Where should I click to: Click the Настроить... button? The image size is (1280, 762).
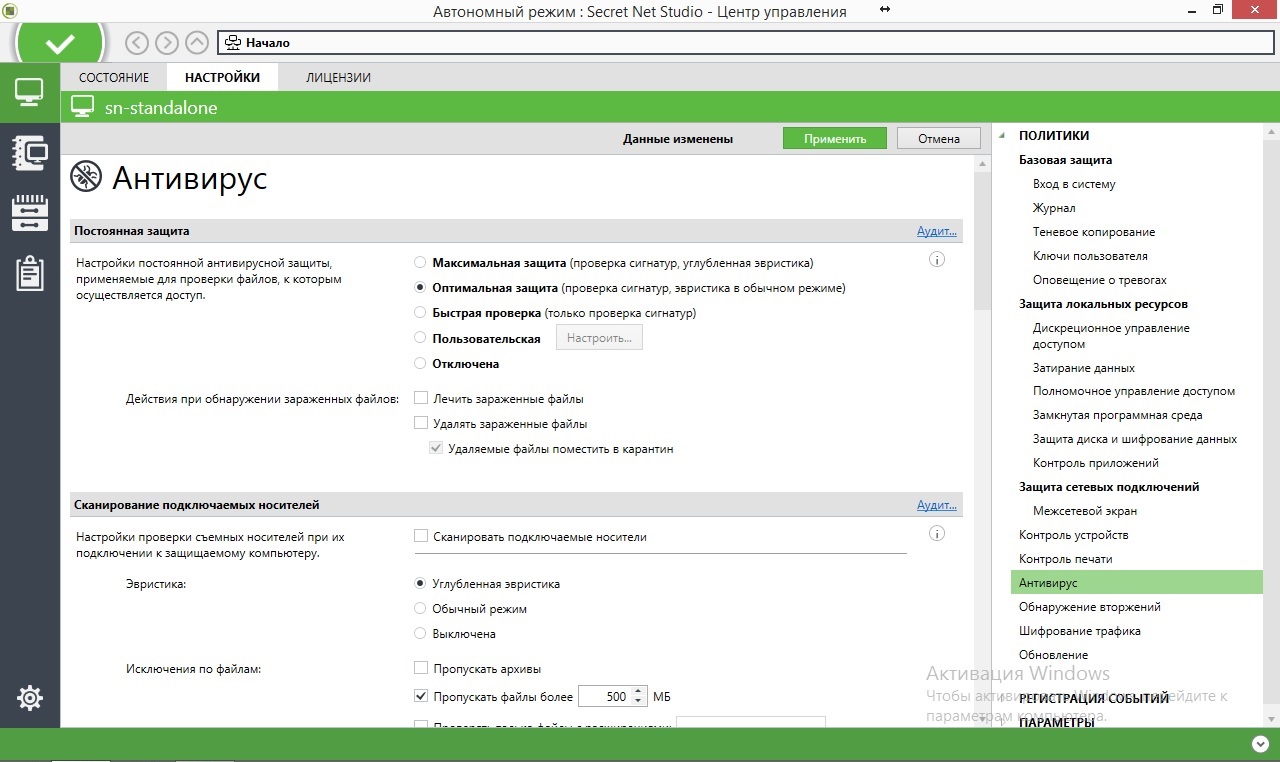coord(599,338)
